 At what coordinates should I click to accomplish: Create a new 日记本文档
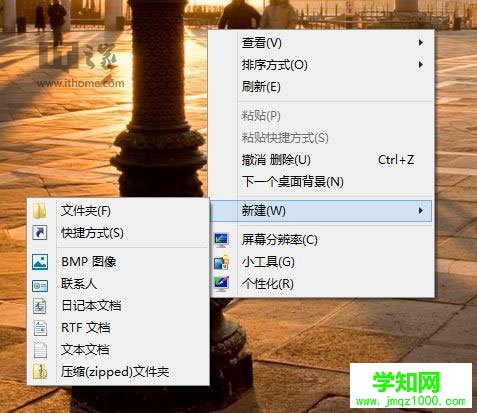pos(118,306)
